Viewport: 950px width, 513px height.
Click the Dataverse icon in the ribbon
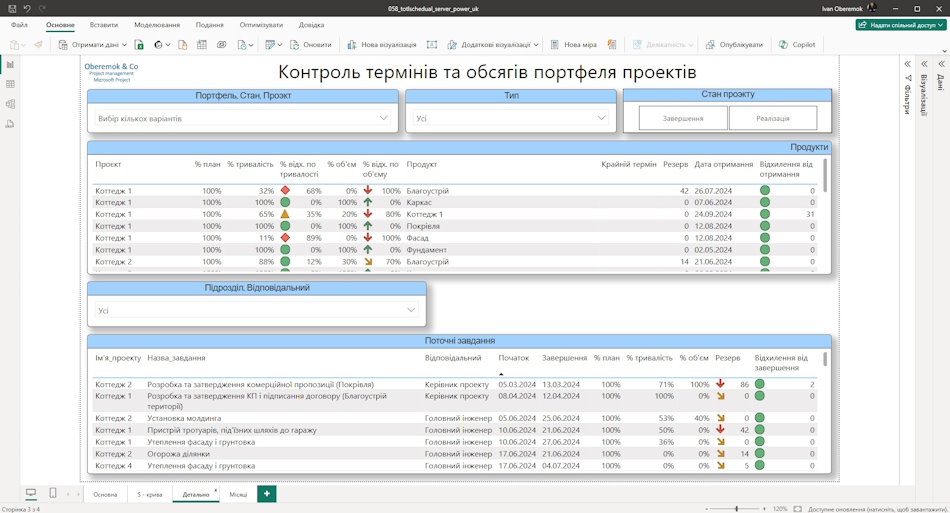(x=222, y=45)
